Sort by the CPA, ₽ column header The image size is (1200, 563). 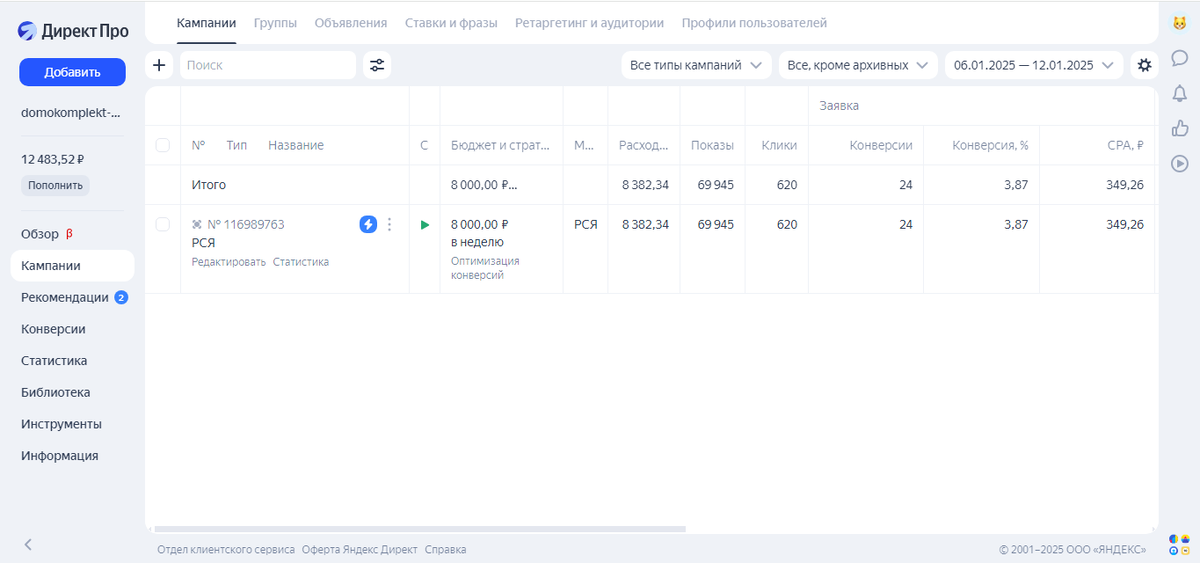pos(1125,146)
